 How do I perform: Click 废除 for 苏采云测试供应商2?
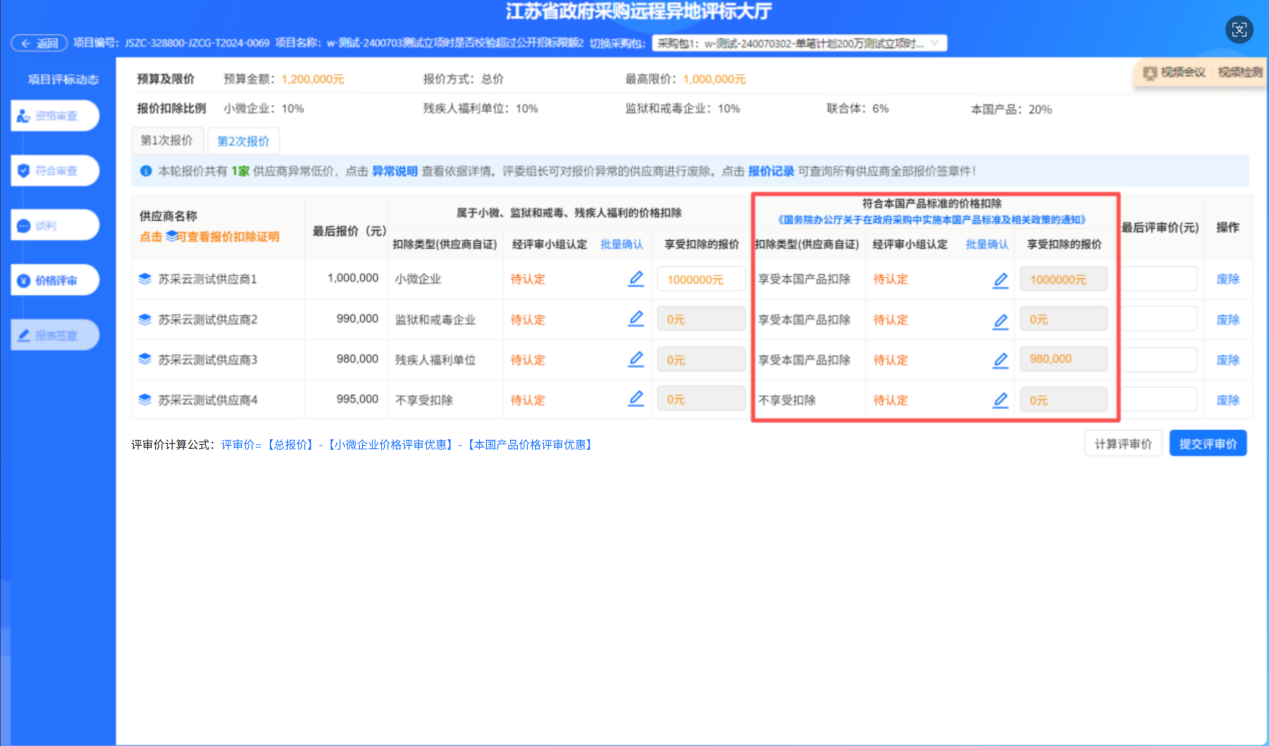1227,320
